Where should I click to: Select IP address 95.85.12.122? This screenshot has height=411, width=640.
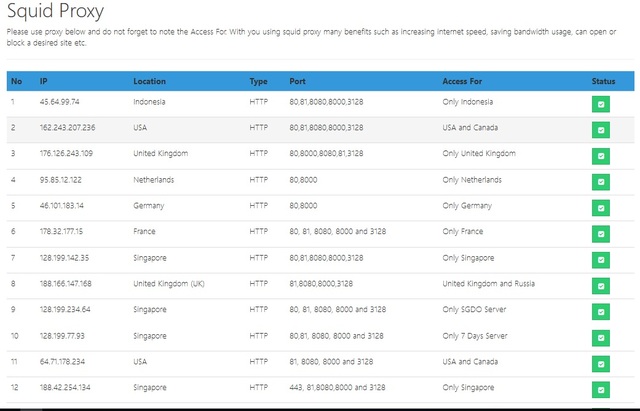click(x=60, y=180)
